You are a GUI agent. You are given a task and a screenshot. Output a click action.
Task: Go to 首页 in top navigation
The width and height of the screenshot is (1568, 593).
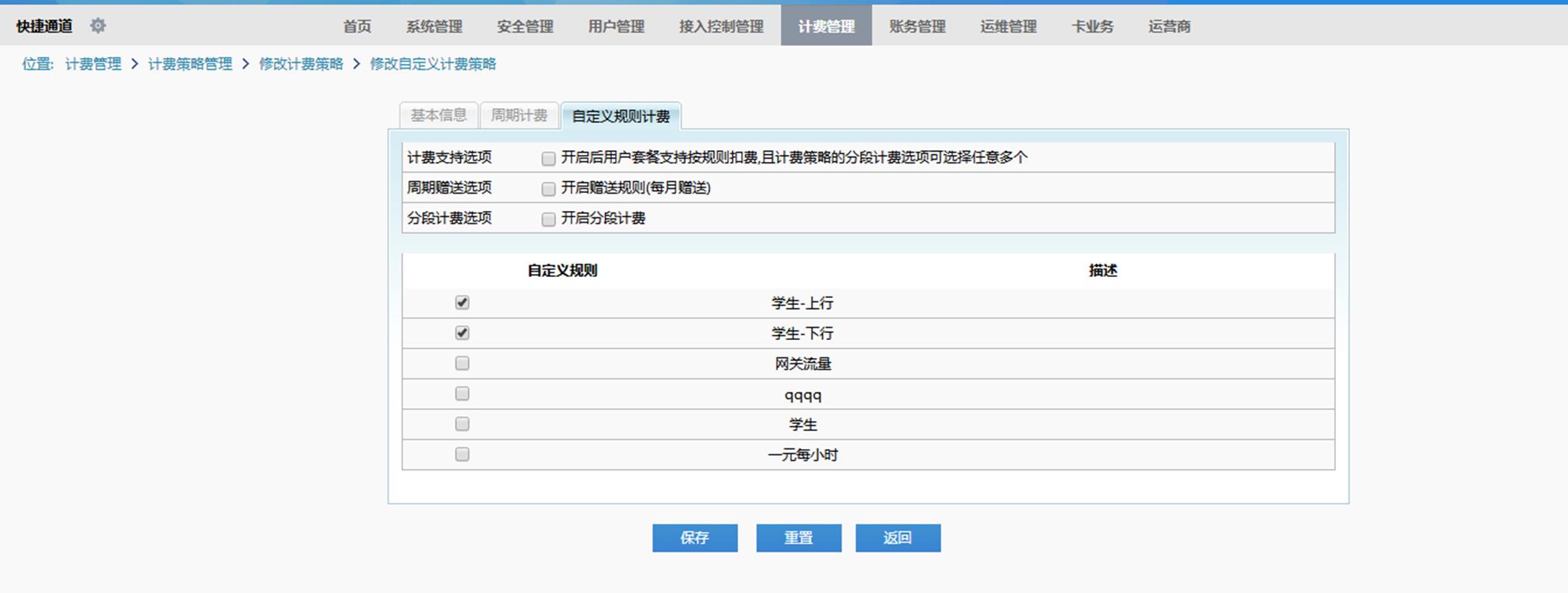point(357,26)
